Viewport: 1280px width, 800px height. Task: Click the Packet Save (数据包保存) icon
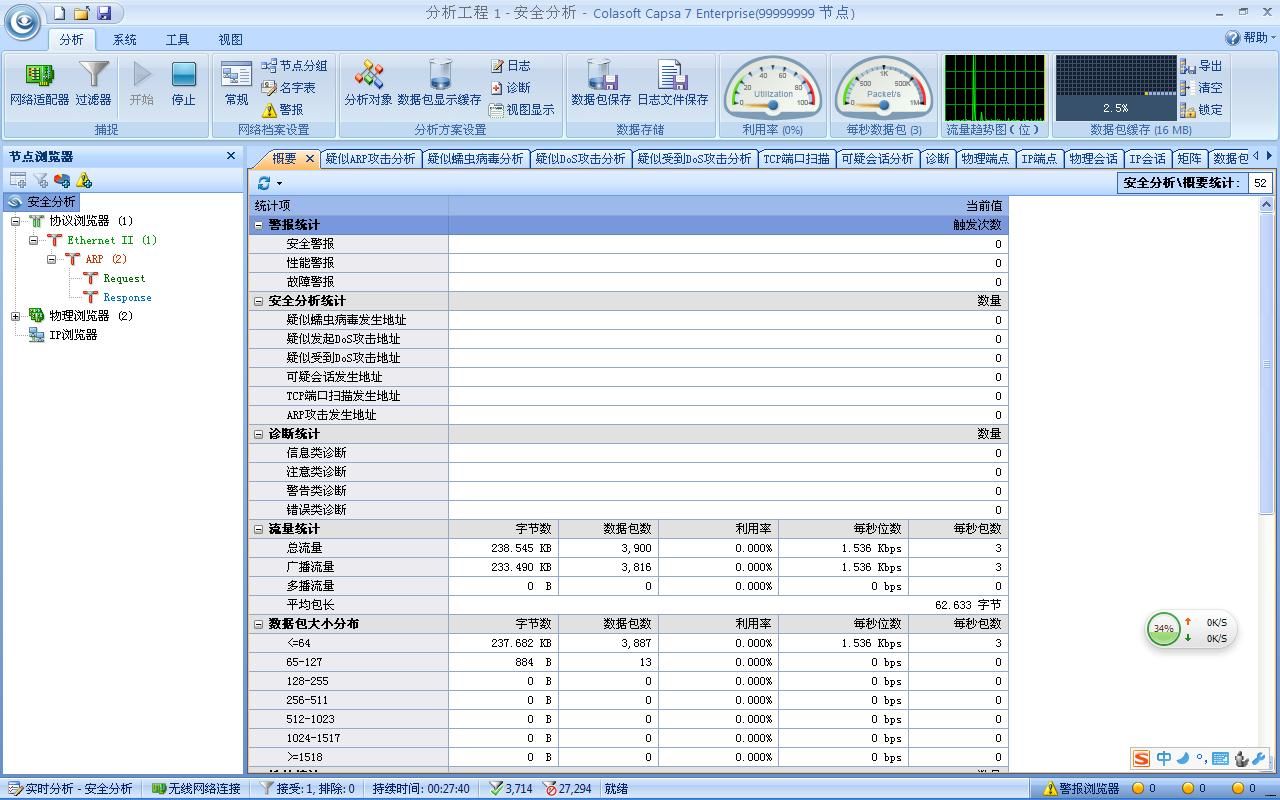point(600,83)
